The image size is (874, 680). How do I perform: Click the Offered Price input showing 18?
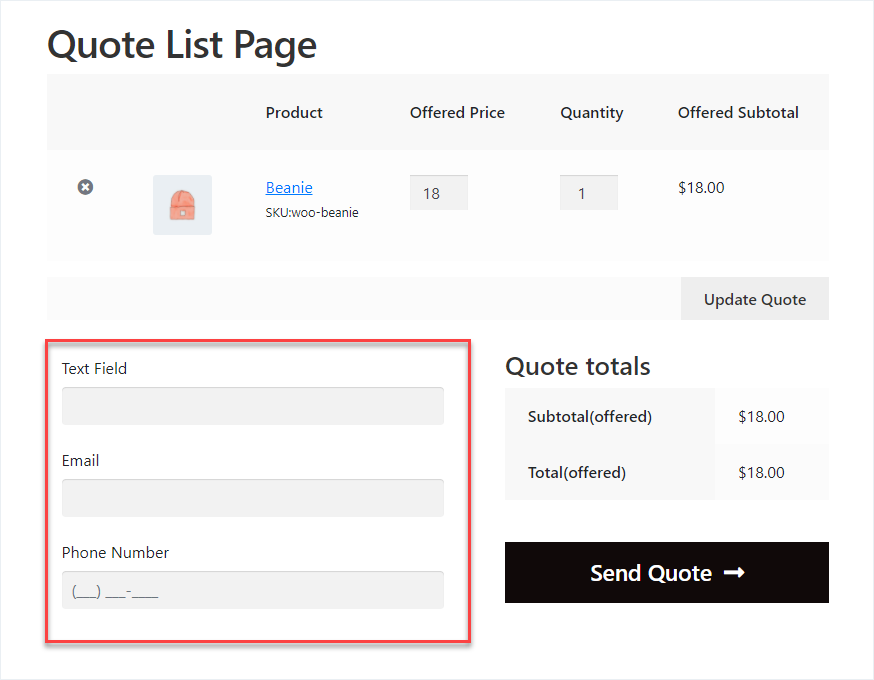[x=438, y=192]
